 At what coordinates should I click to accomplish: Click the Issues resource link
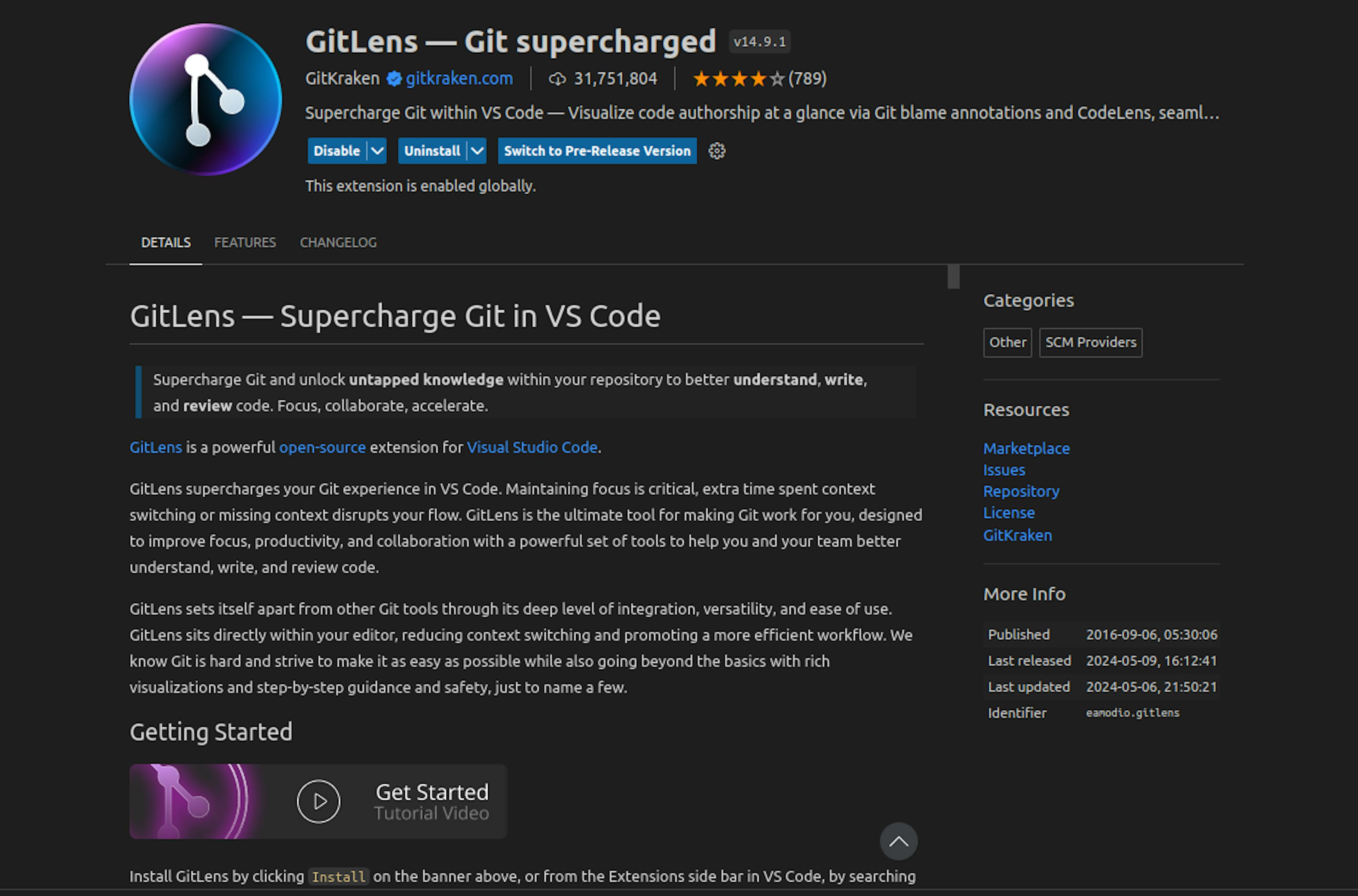pyautogui.click(x=1003, y=469)
